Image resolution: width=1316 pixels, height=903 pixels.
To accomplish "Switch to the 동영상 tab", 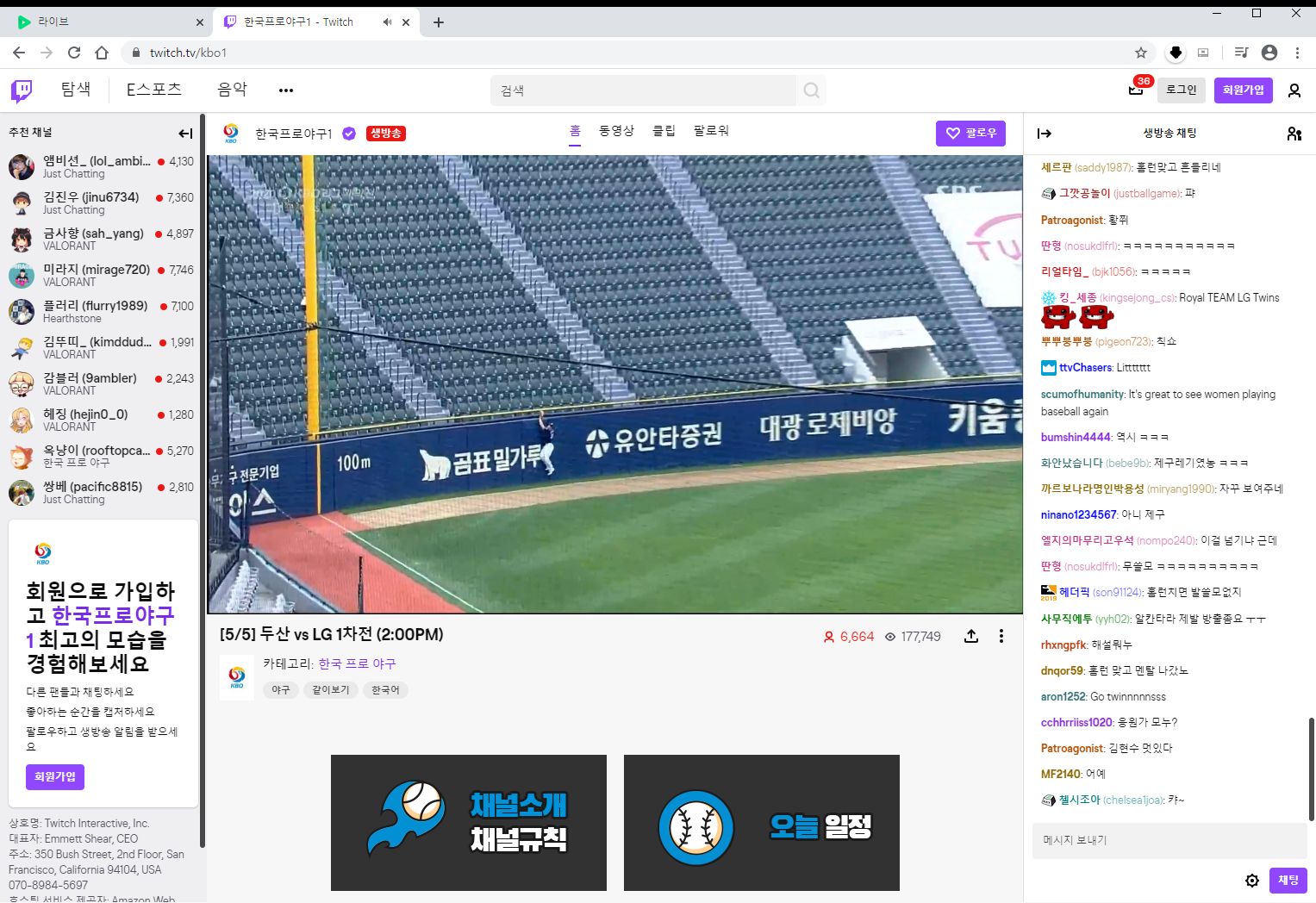I will pyautogui.click(x=616, y=131).
